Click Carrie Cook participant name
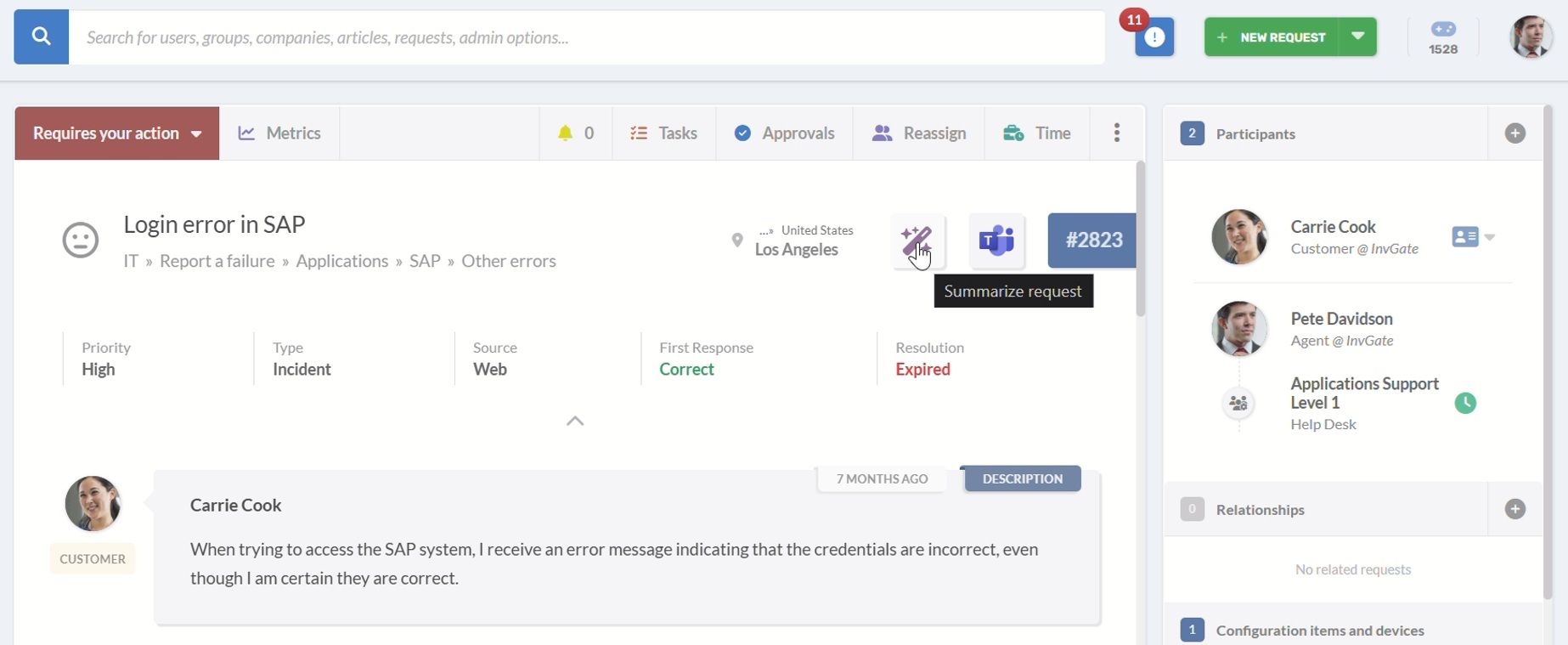The height and width of the screenshot is (645, 1568). click(x=1334, y=227)
